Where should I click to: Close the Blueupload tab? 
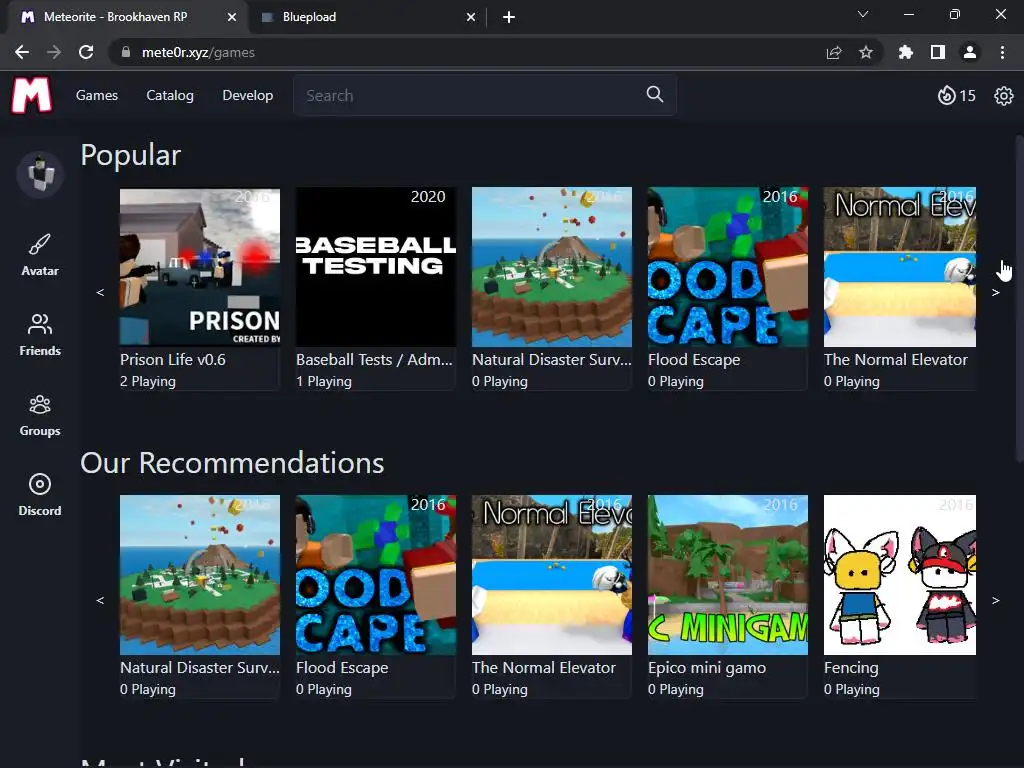point(471,17)
